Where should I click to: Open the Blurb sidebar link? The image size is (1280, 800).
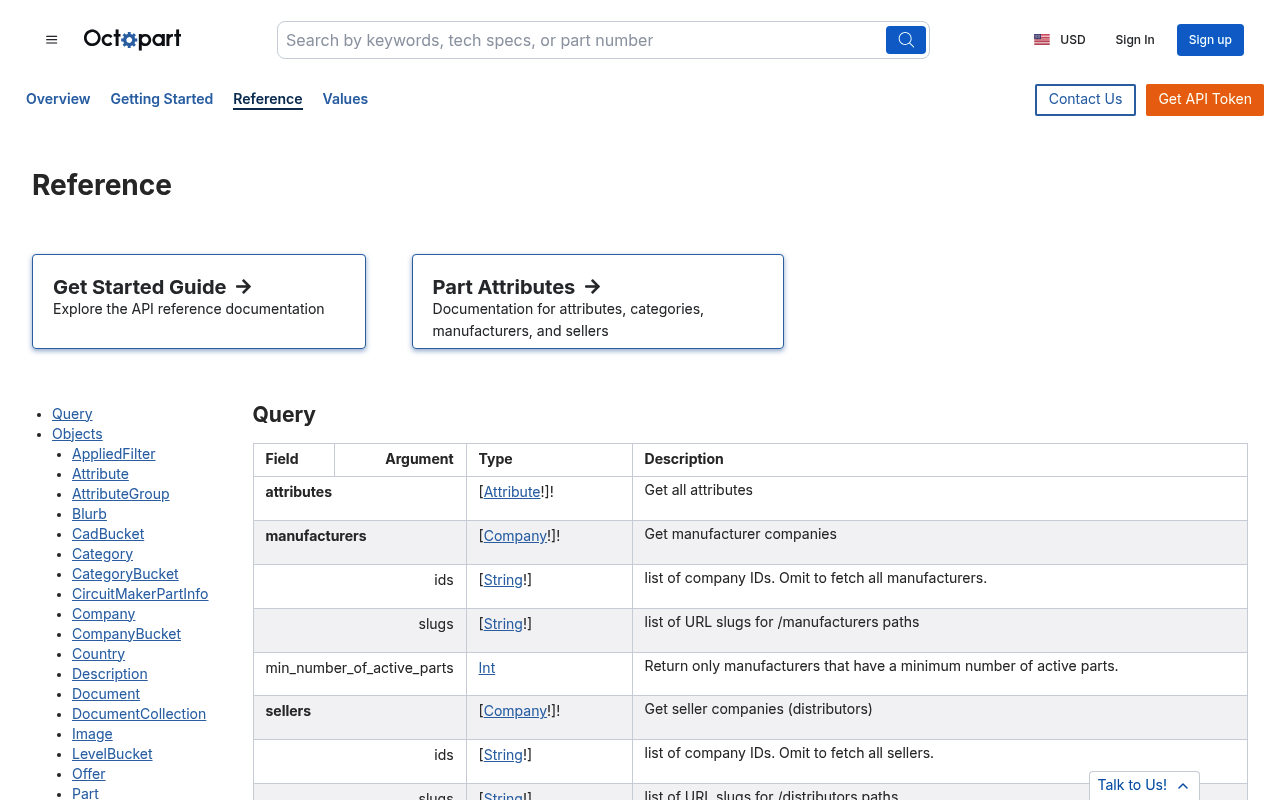pyautogui.click(x=89, y=514)
